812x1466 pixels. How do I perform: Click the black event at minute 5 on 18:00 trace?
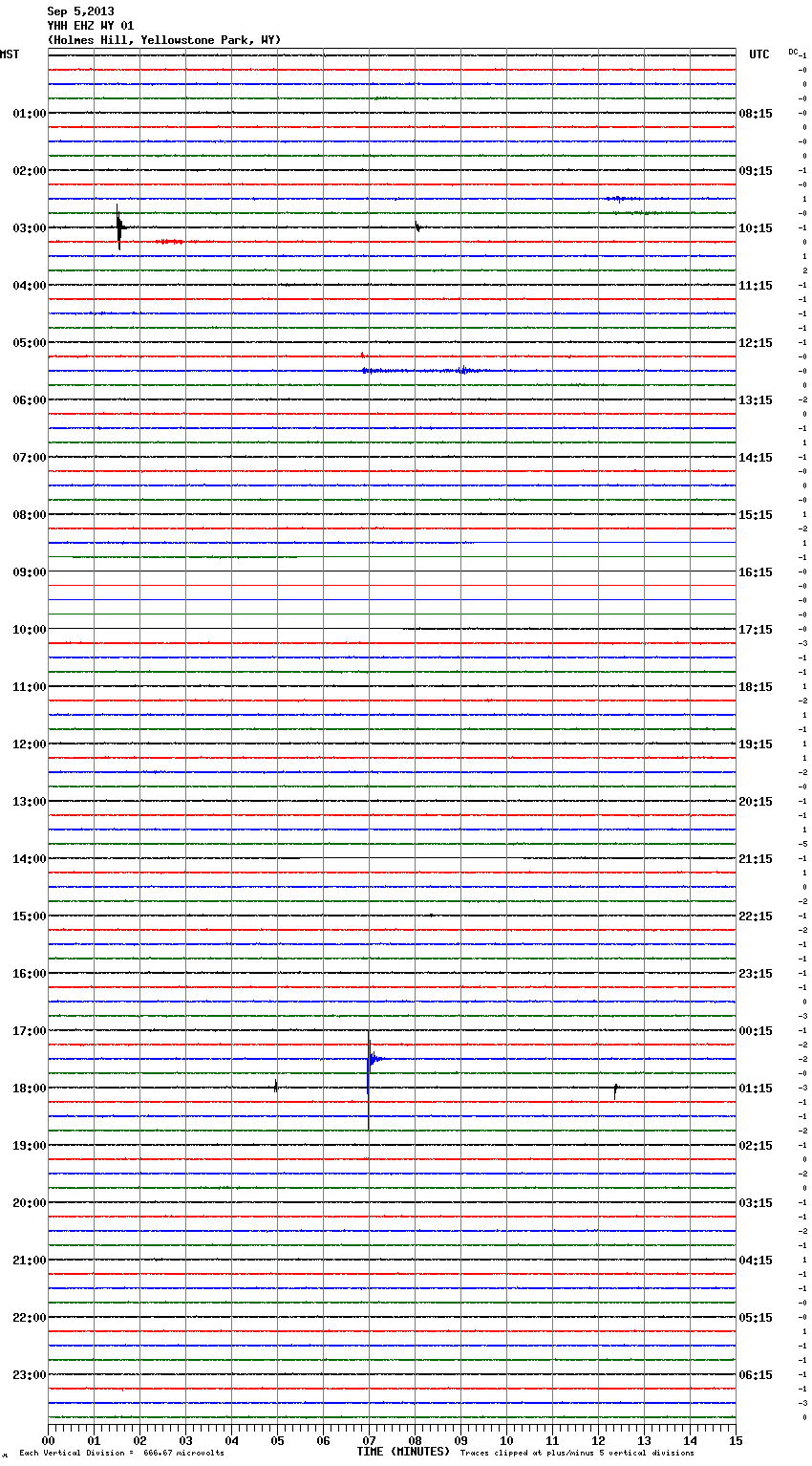pyautogui.click(x=276, y=1087)
